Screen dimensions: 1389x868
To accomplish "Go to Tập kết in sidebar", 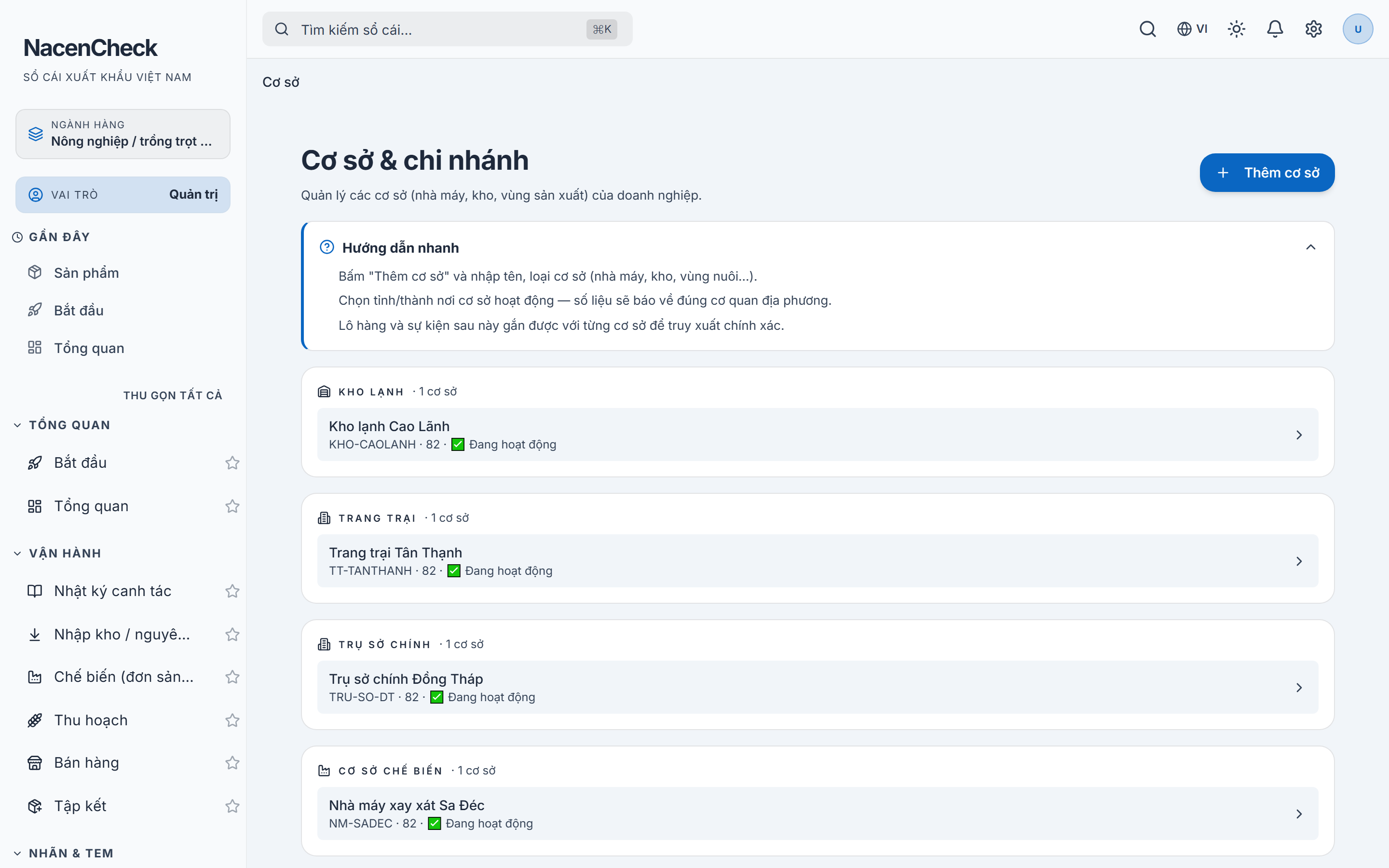I will (x=80, y=806).
